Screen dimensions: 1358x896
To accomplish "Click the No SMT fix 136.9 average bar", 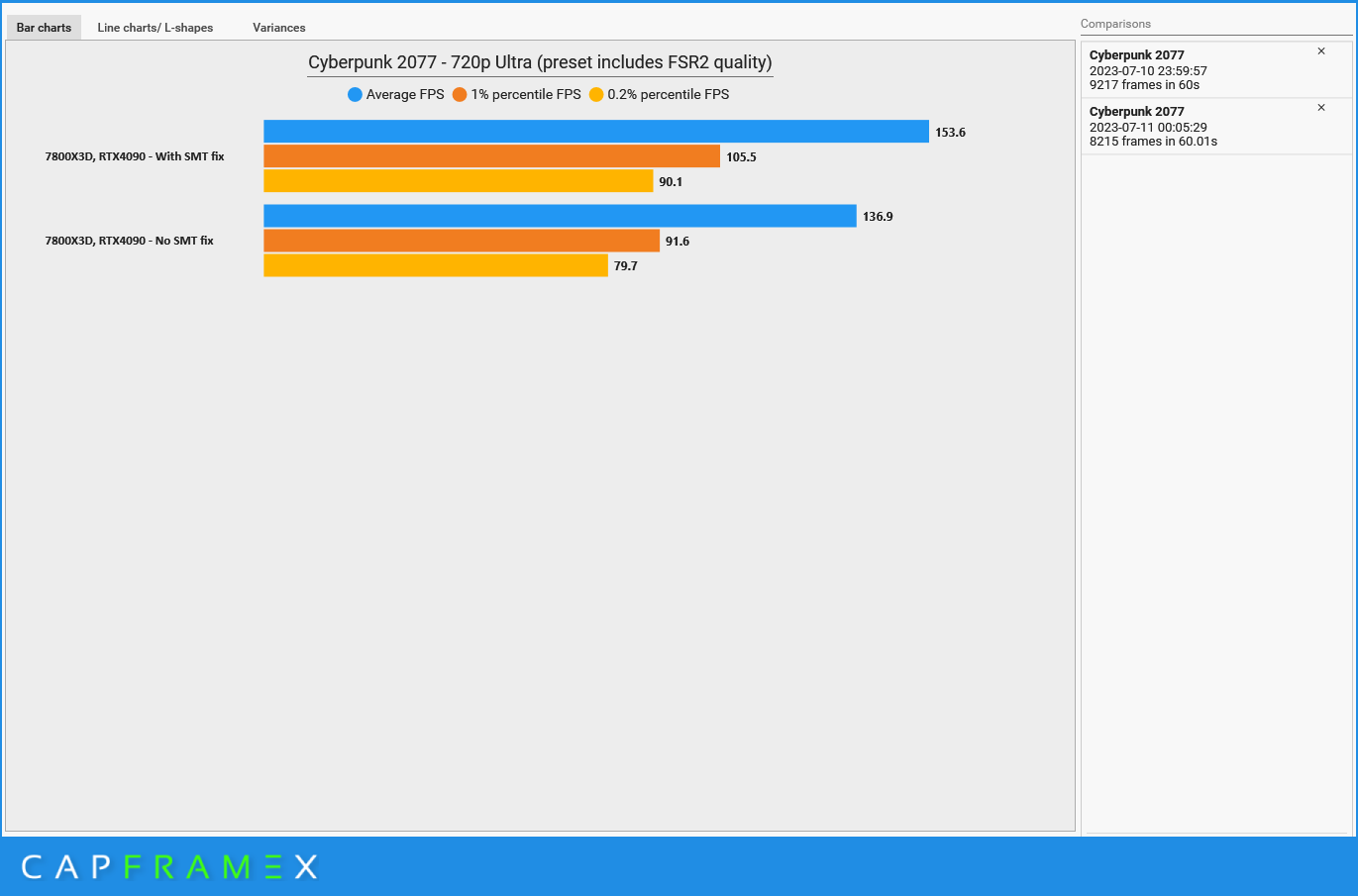I will pos(560,216).
